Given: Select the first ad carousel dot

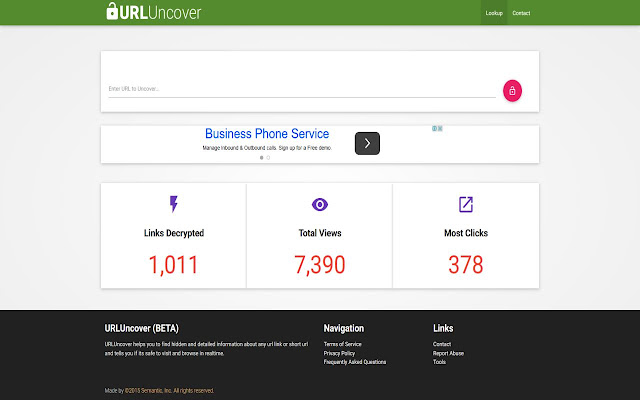Looking at the screenshot, I should (262, 158).
